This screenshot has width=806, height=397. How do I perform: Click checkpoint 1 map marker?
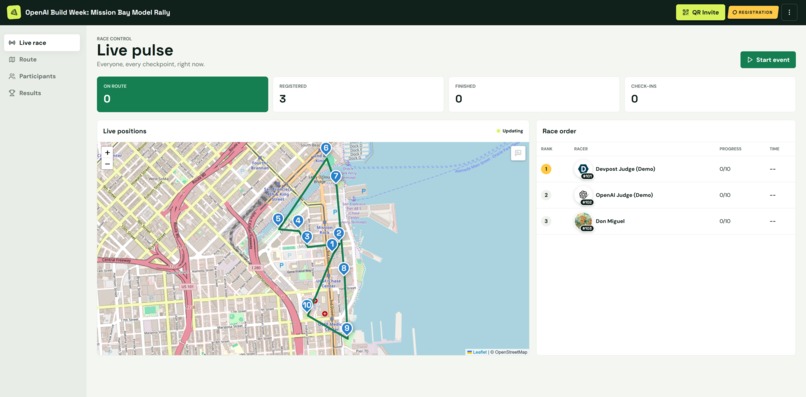point(332,245)
